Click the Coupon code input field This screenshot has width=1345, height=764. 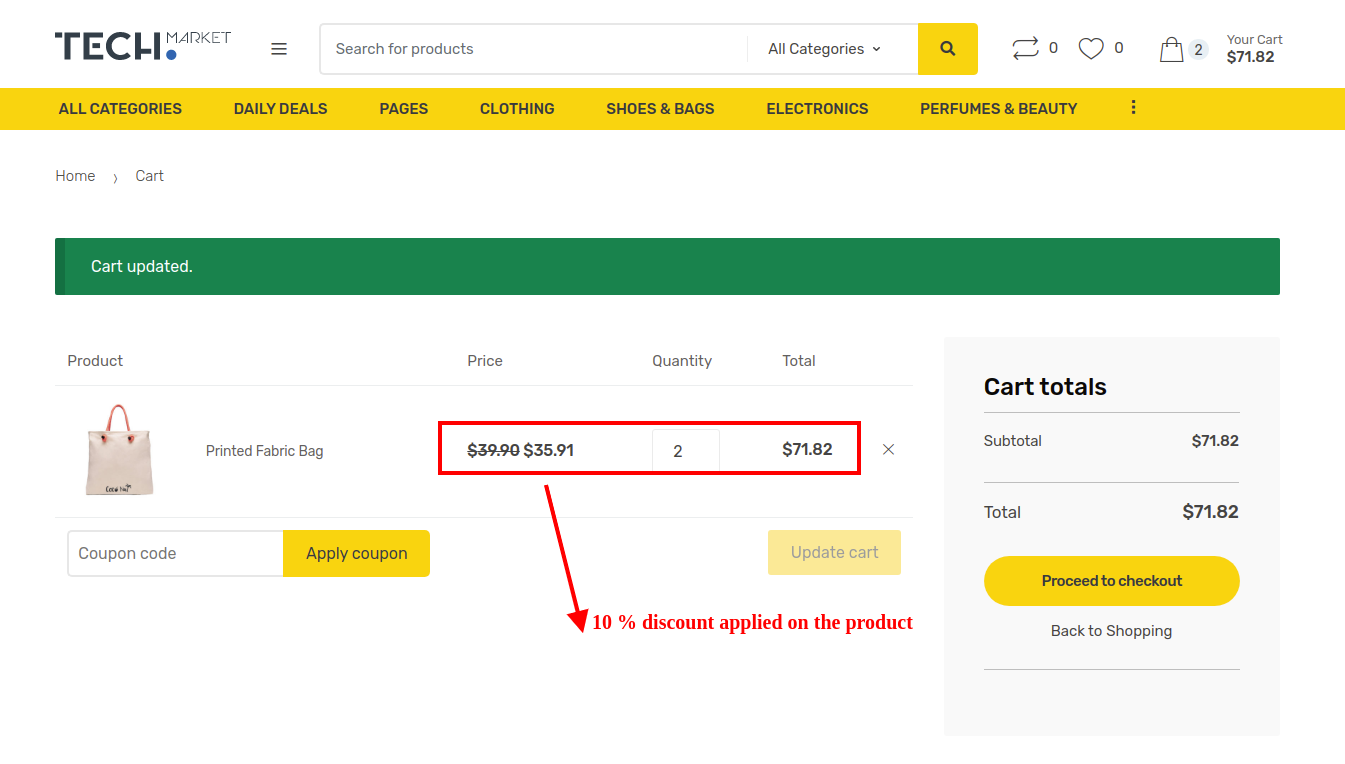175,553
